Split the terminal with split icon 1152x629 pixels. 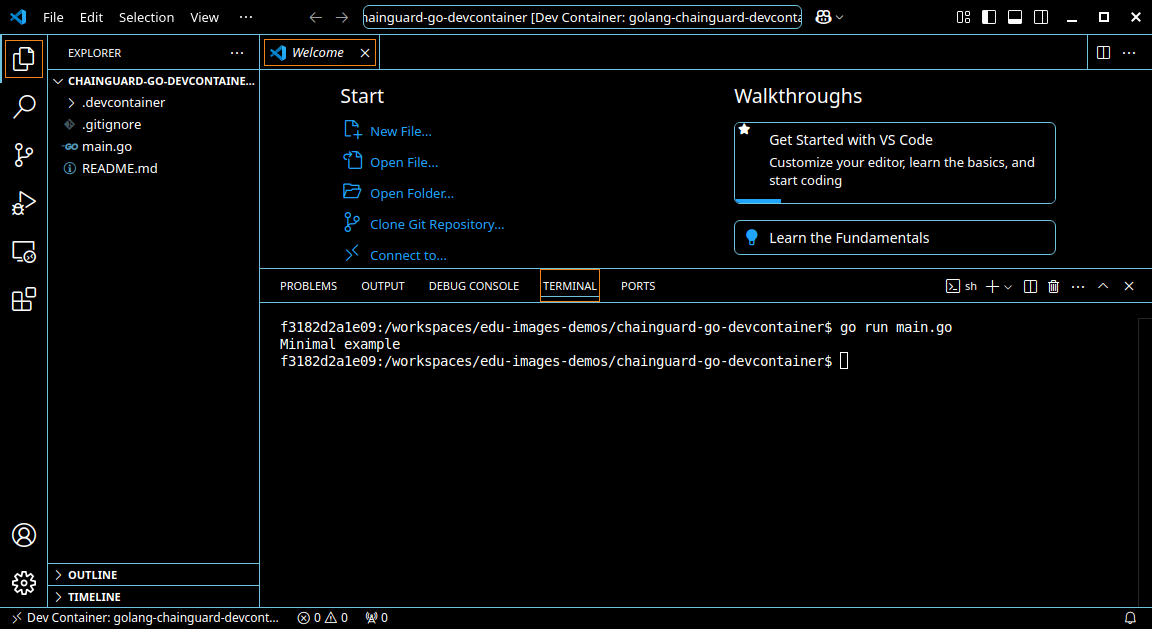(1030, 286)
